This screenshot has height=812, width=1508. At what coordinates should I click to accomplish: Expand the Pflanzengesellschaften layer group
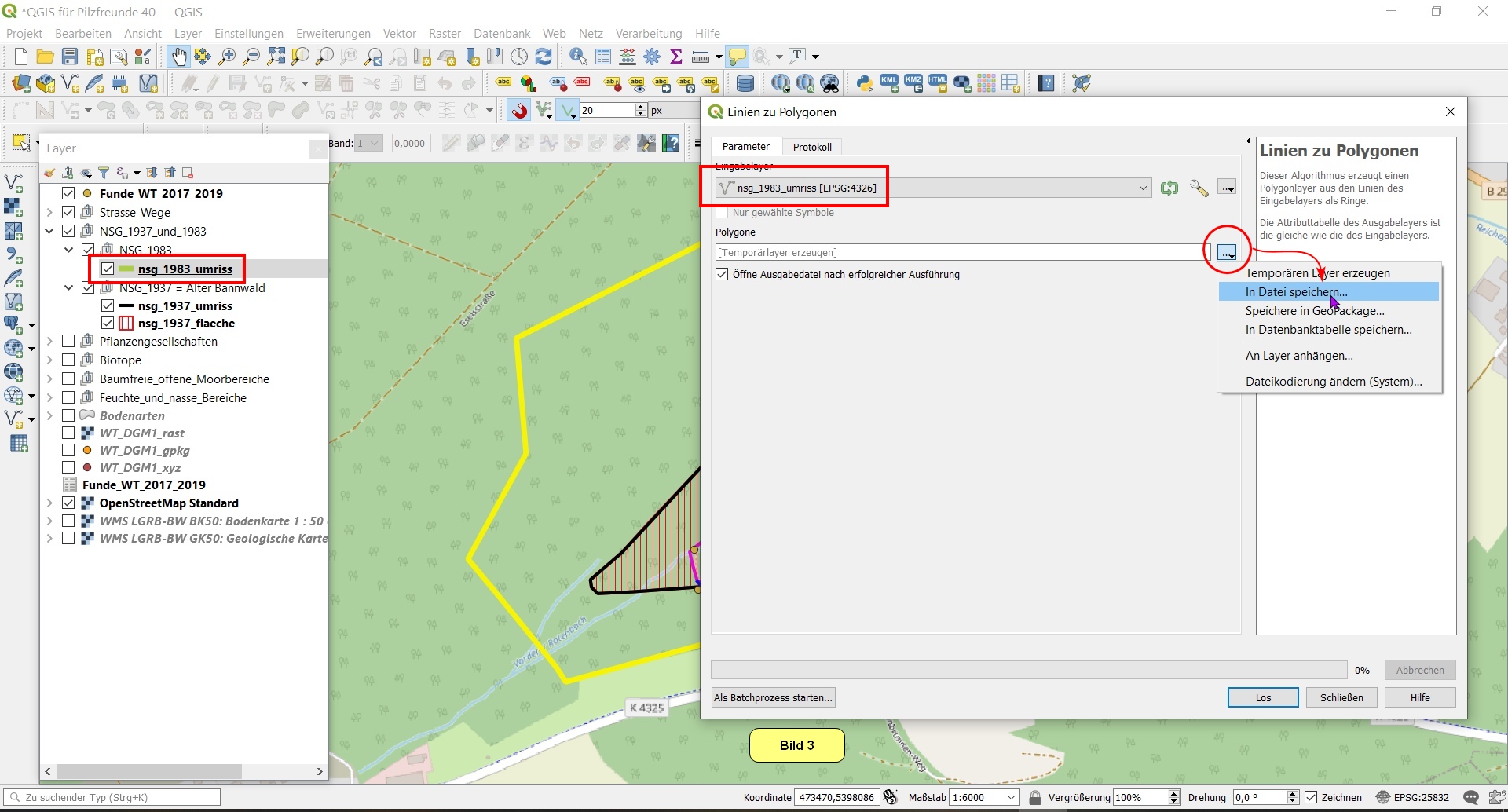(49, 342)
